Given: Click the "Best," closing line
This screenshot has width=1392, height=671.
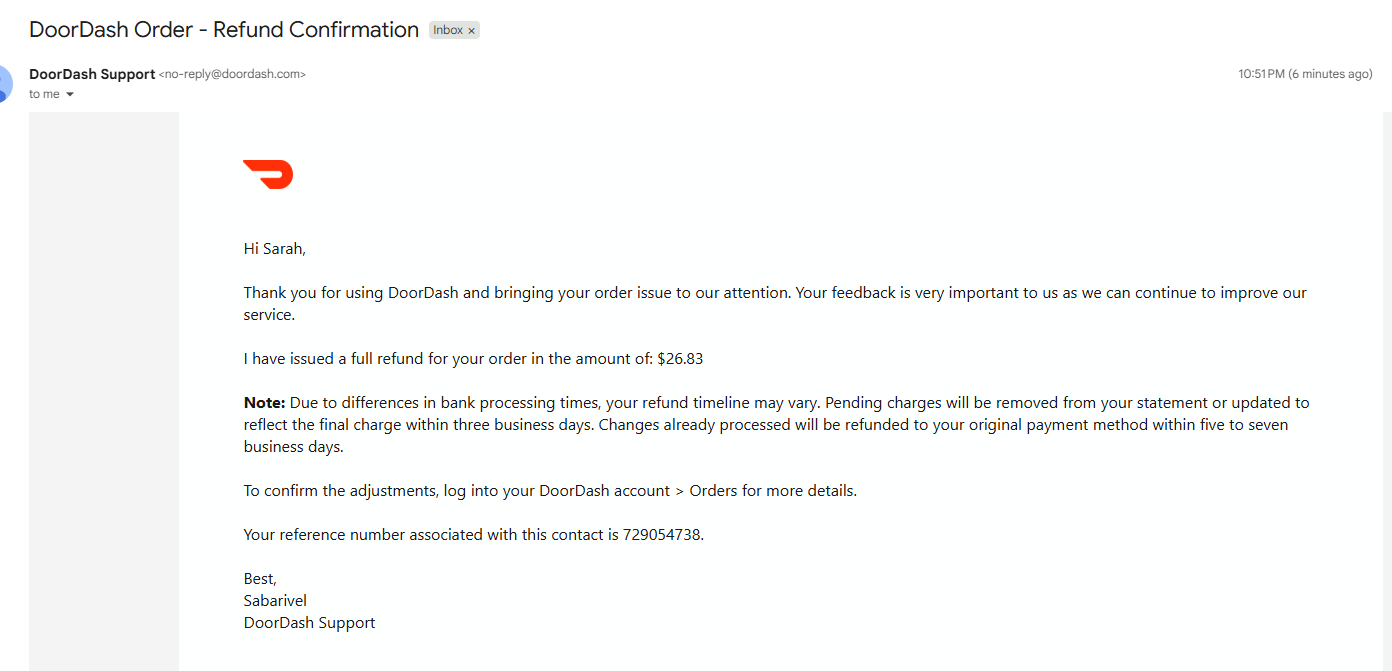Looking at the screenshot, I should [x=260, y=579].
